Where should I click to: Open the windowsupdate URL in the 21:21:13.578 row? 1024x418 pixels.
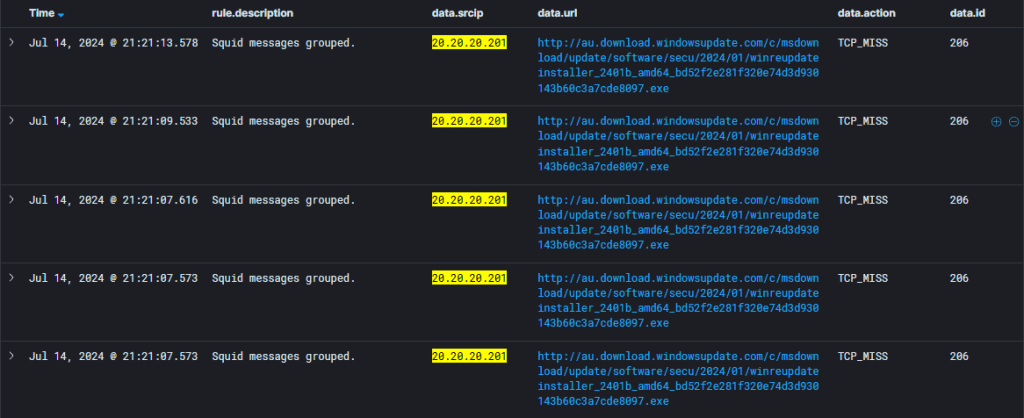pyautogui.click(x=678, y=66)
